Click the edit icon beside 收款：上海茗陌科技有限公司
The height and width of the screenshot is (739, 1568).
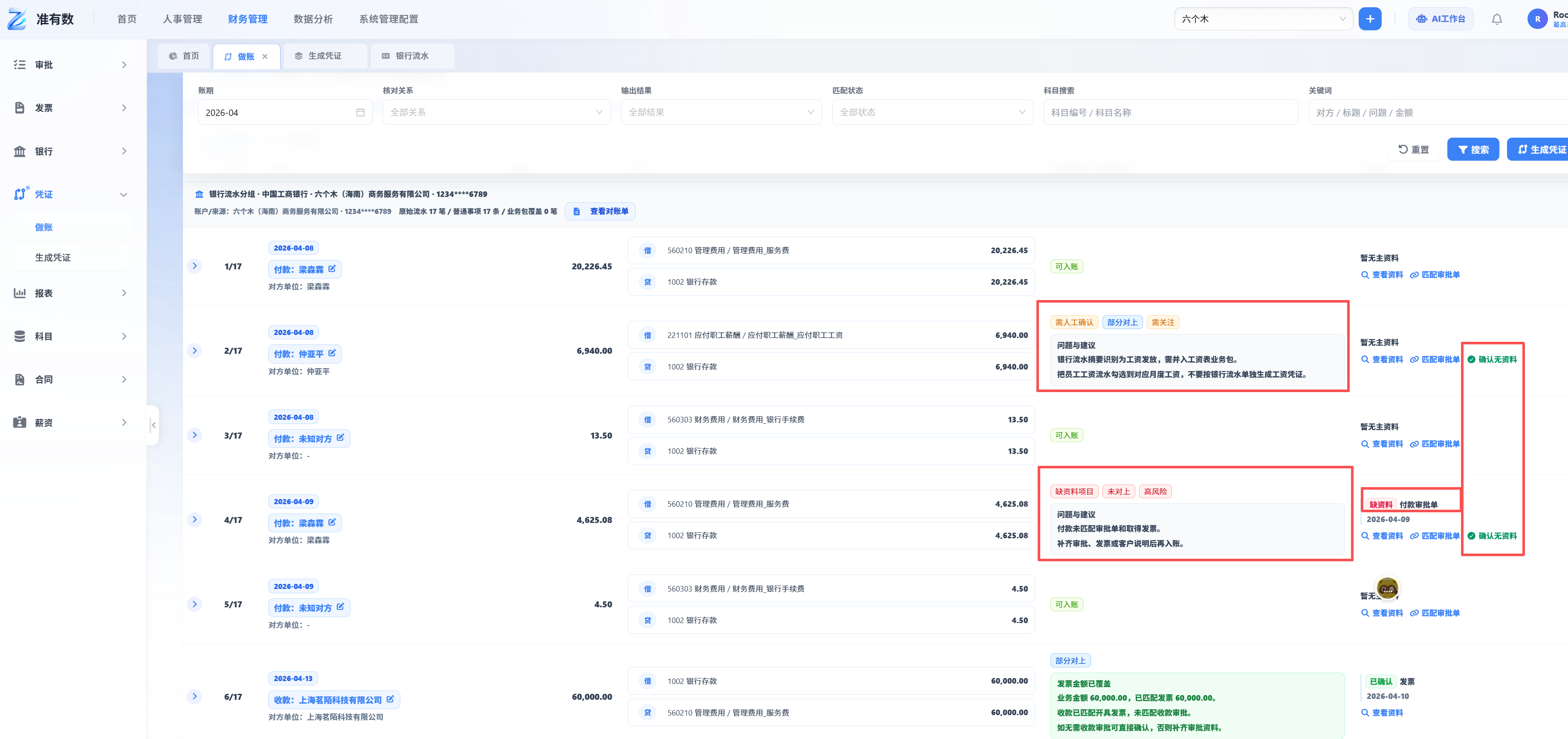pyautogui.click(x=390, y=699)
